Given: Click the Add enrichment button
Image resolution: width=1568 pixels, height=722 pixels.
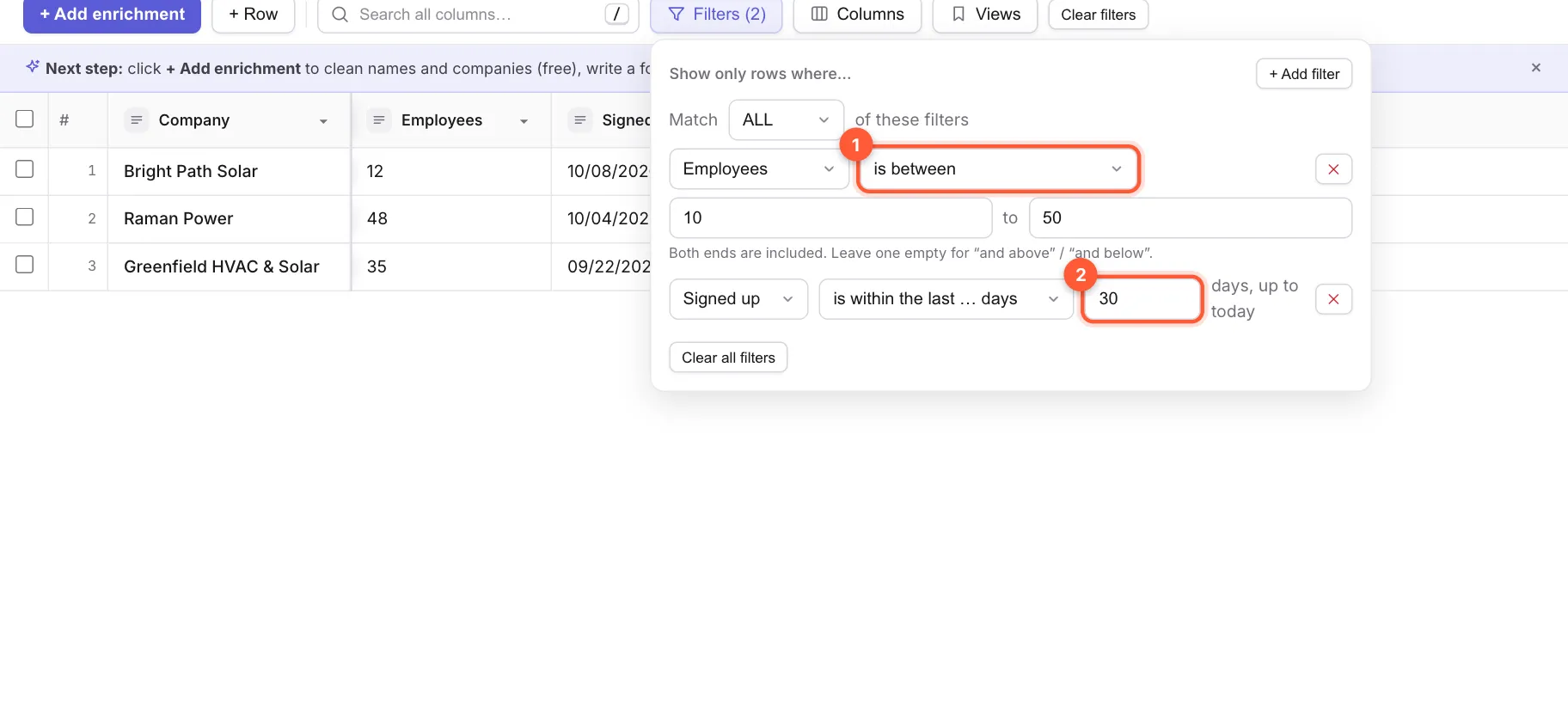Looking at the screenshot, I should 112,15.
